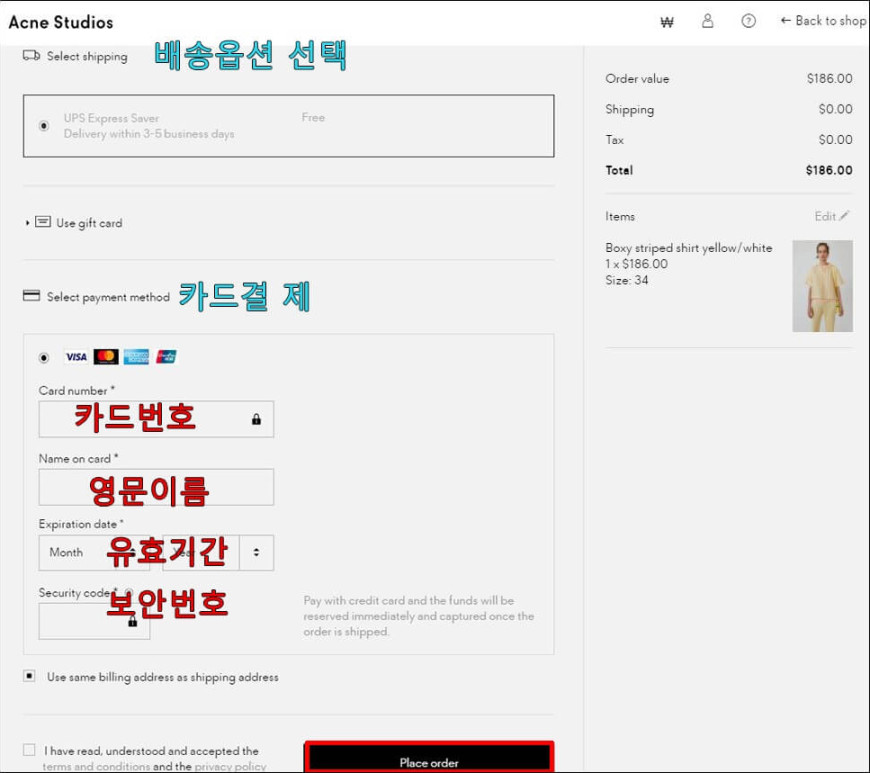This screenshot has height=773, width=870.
Task: Toggle same billing address as shipping checkbox
Action: [x=29, y=676]
